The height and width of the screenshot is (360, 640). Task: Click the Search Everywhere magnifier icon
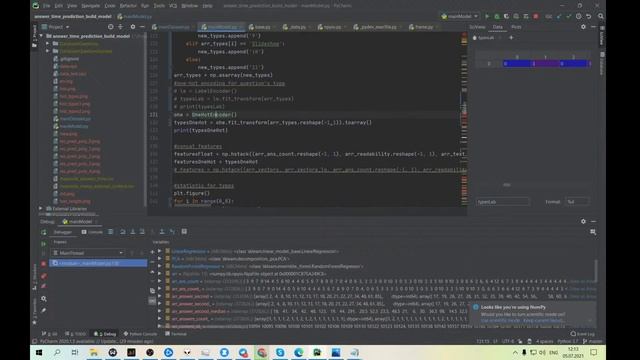601,16
